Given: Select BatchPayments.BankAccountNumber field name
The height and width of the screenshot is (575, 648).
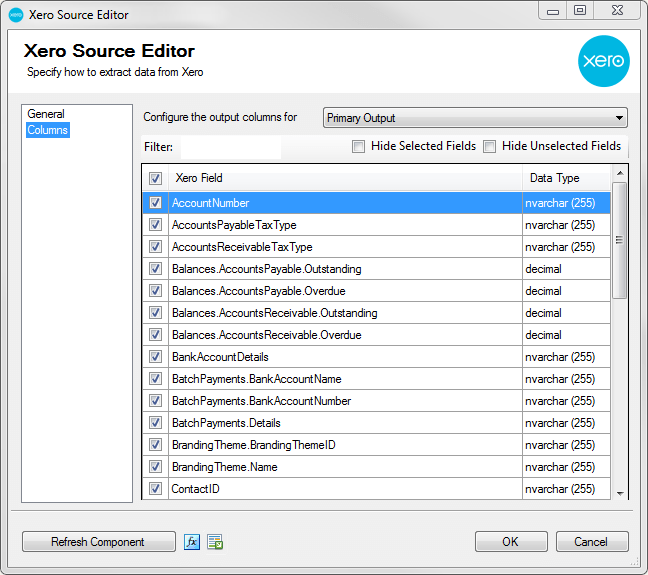Looking at the screenshot, I should click(262, 401).
